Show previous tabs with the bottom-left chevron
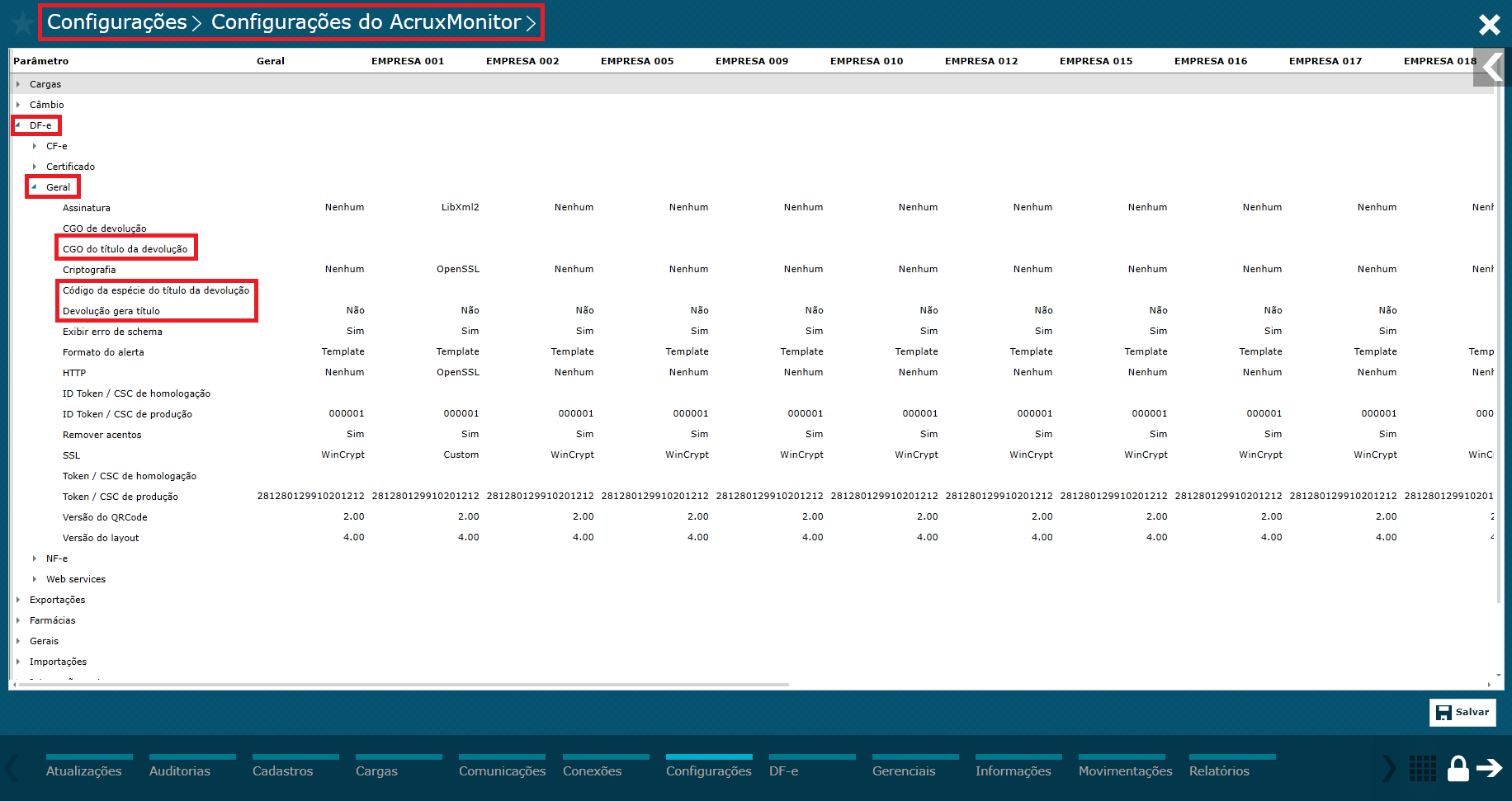This screenshot has width=1512, height=801. [x=12, y=769]
